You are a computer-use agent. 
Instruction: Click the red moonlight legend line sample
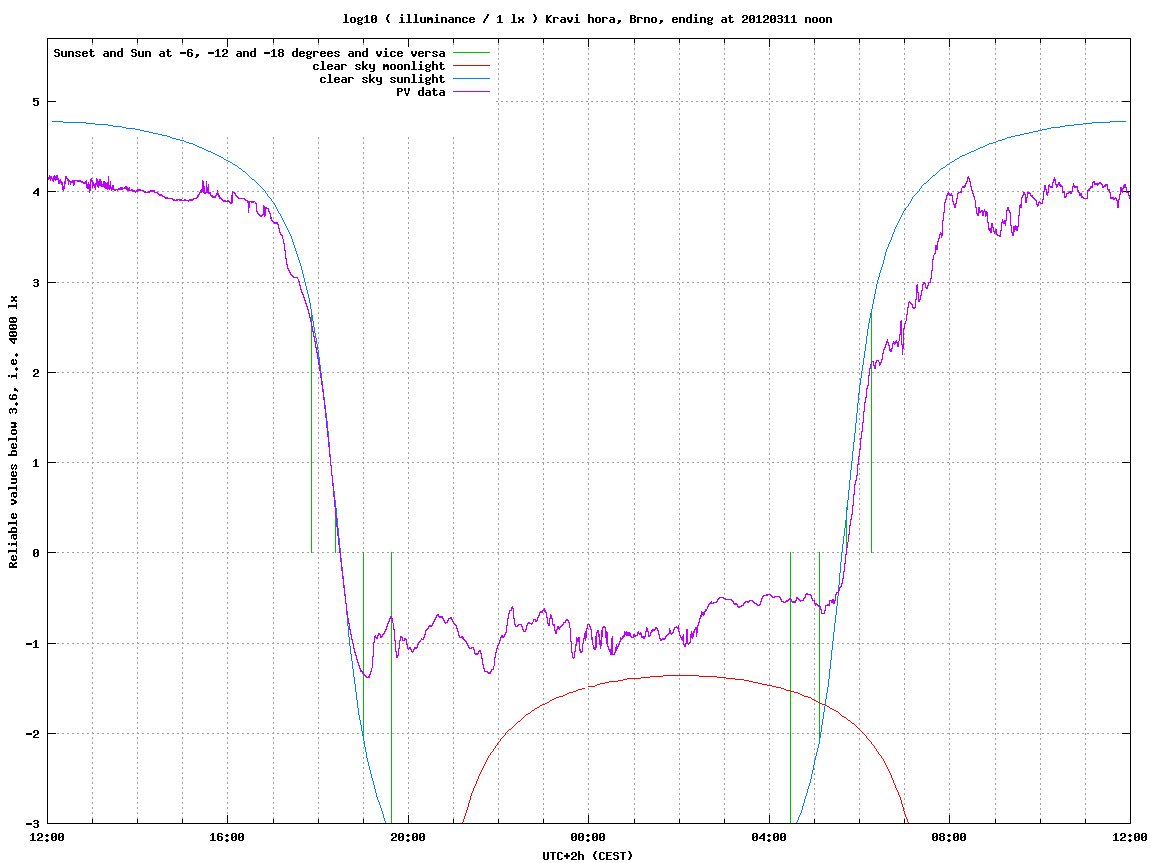(x=471, y=66)
